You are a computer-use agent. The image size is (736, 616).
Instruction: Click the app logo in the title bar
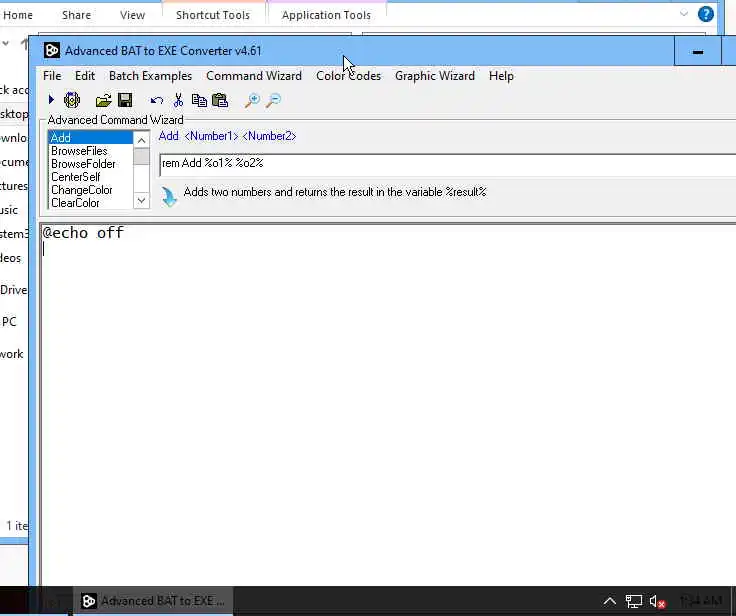[52, 50]
